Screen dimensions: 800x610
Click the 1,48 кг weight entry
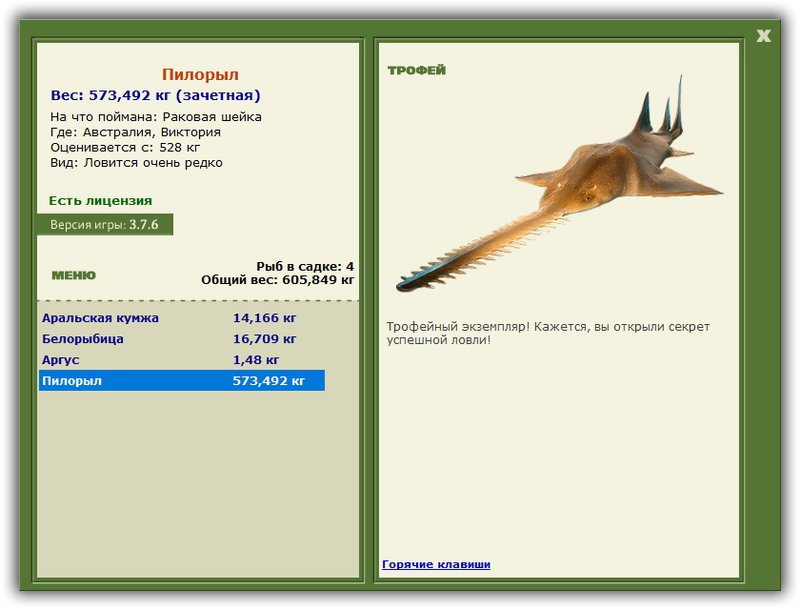256,360
